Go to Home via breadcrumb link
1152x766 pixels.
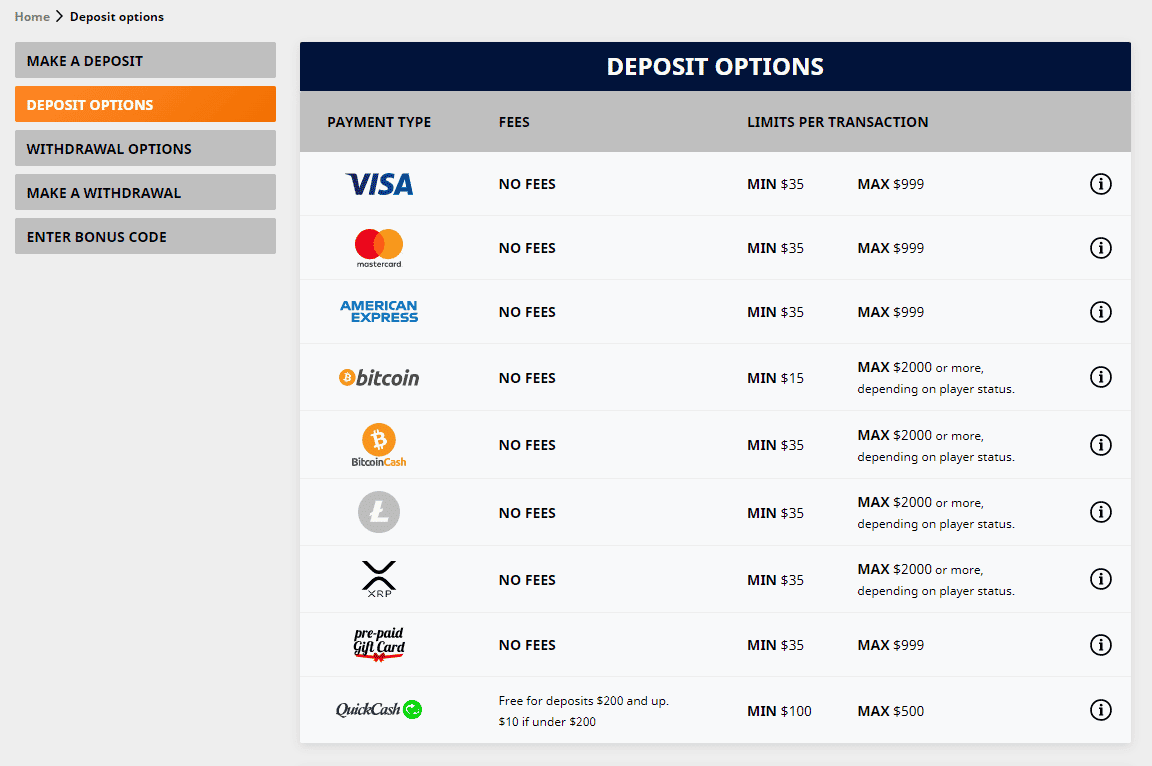click(x=32, y=16)
